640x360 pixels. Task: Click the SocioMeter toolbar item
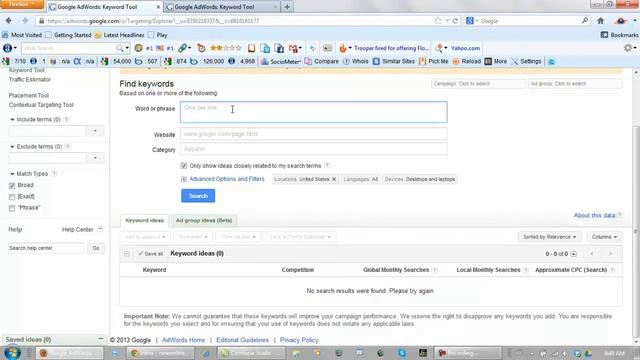click(x=281, y=62)
